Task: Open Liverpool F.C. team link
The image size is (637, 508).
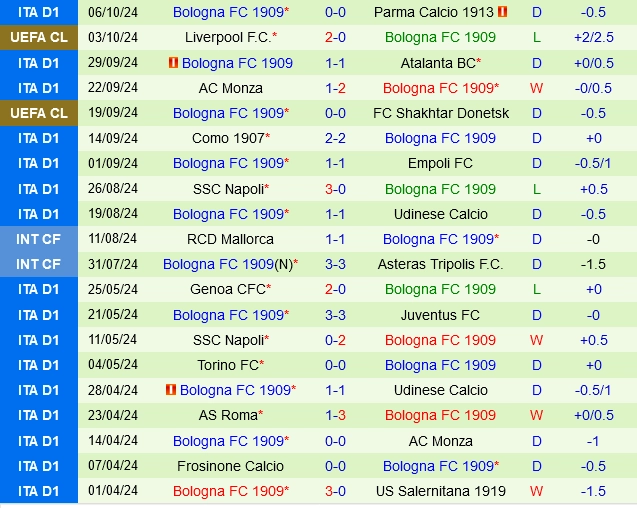Action: click(228, 37)
